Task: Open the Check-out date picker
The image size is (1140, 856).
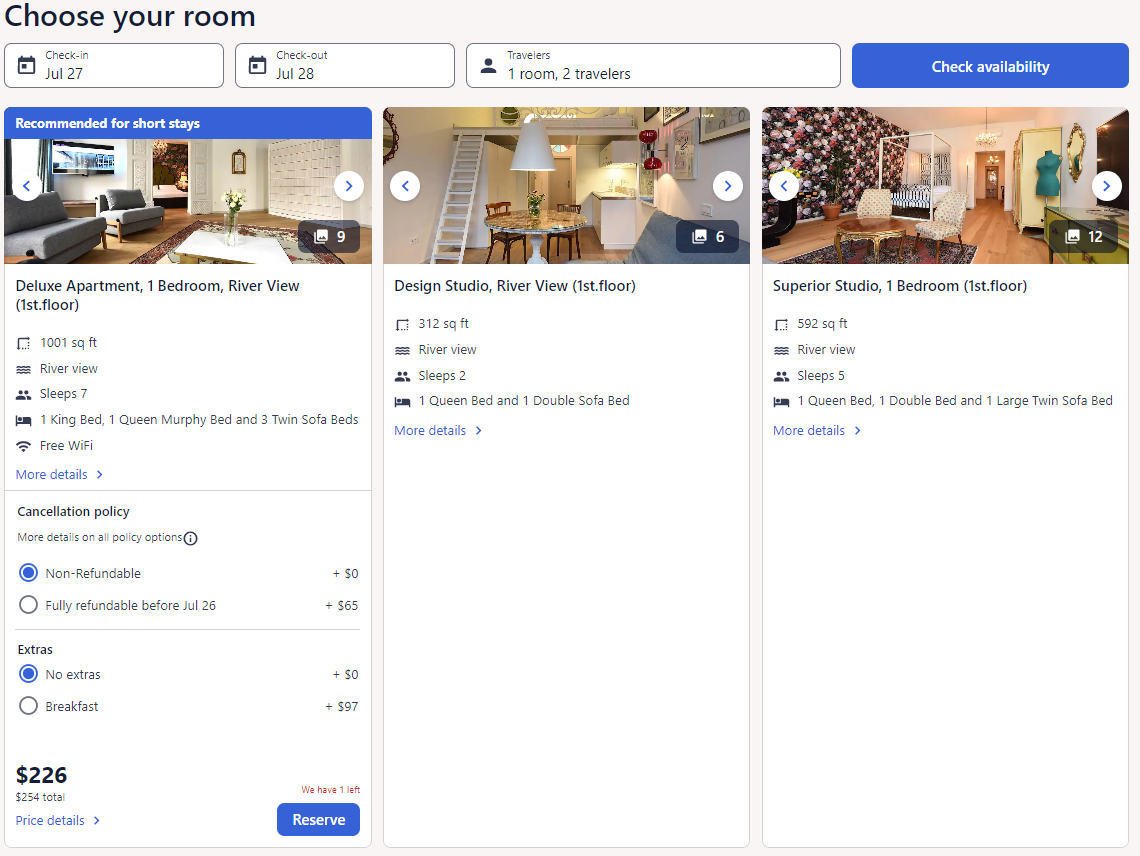Action: click(x=345, y=65)
